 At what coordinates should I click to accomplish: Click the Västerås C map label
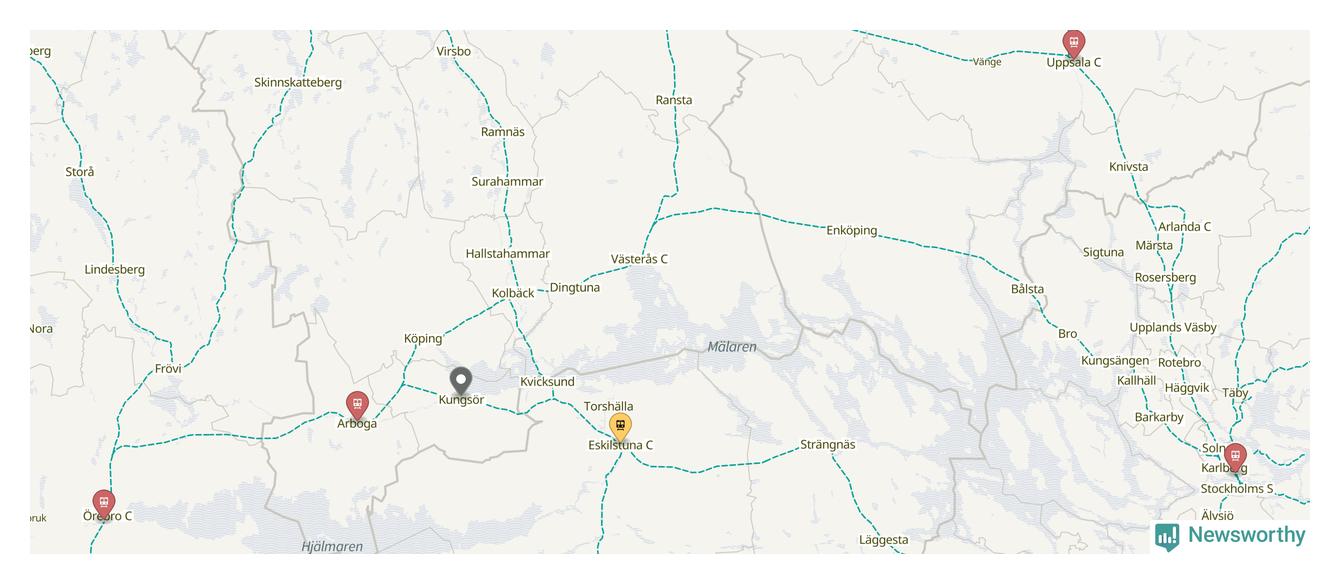639,259
